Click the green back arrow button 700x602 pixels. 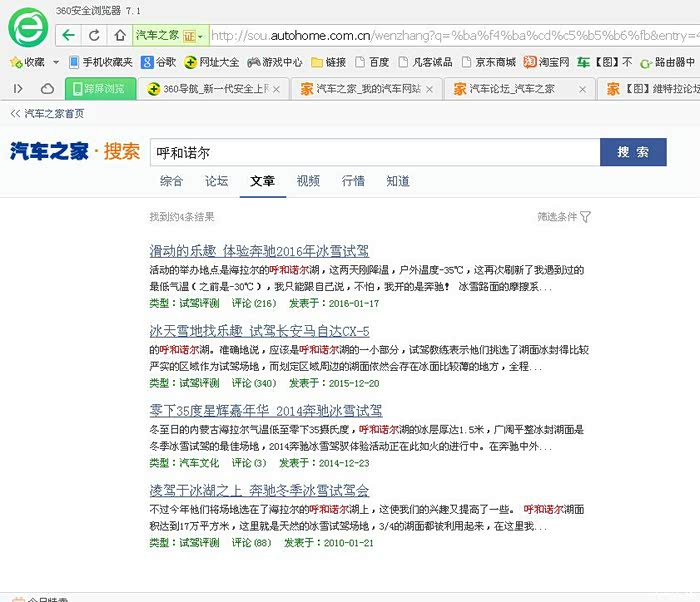(67, 35)
